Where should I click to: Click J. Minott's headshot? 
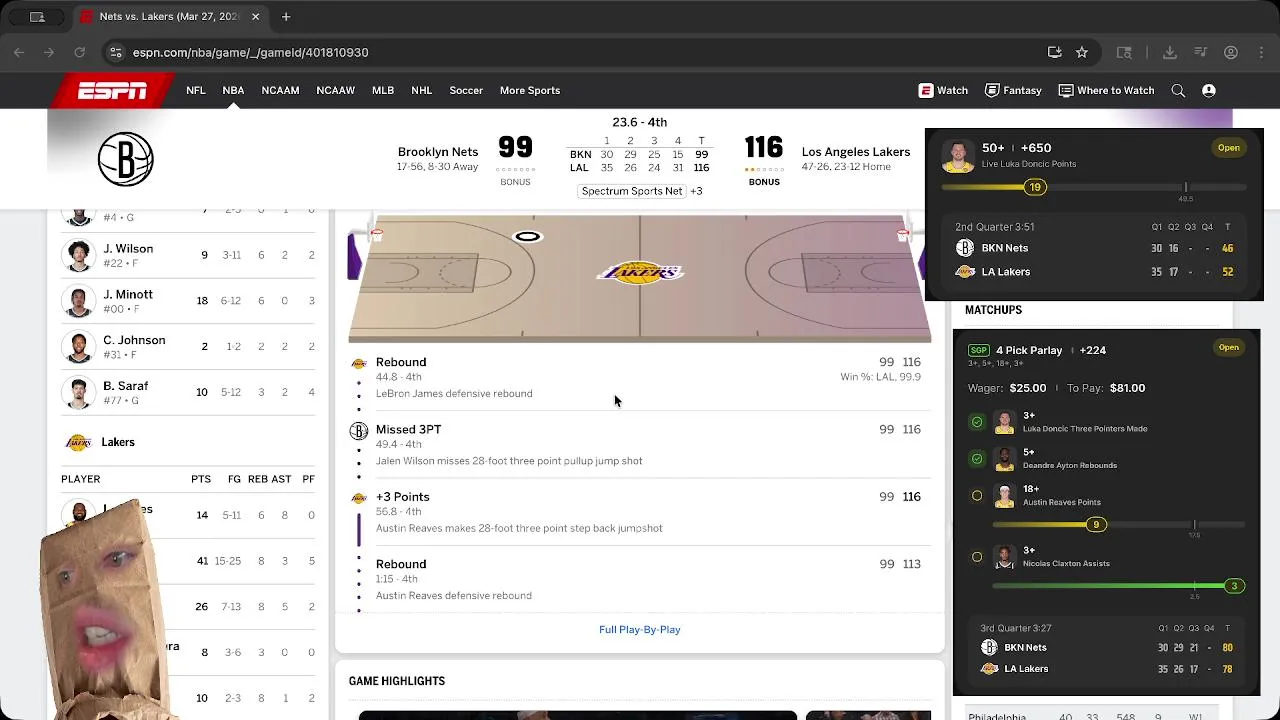coord(78,301)
